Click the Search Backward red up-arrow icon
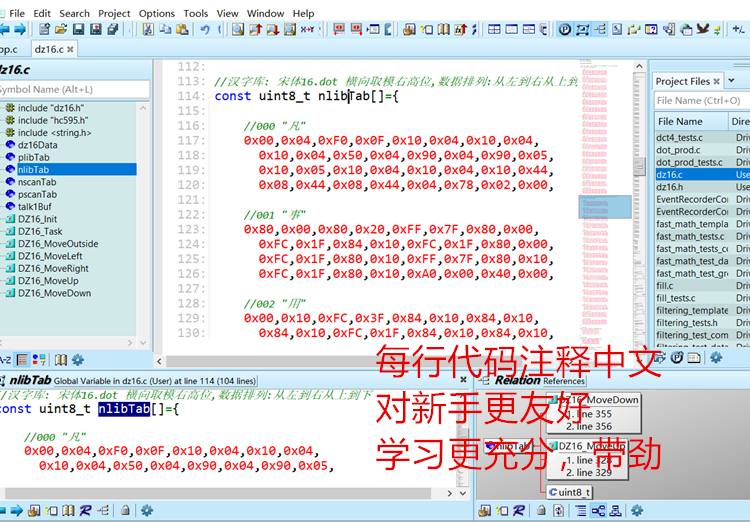 [255, 30]
